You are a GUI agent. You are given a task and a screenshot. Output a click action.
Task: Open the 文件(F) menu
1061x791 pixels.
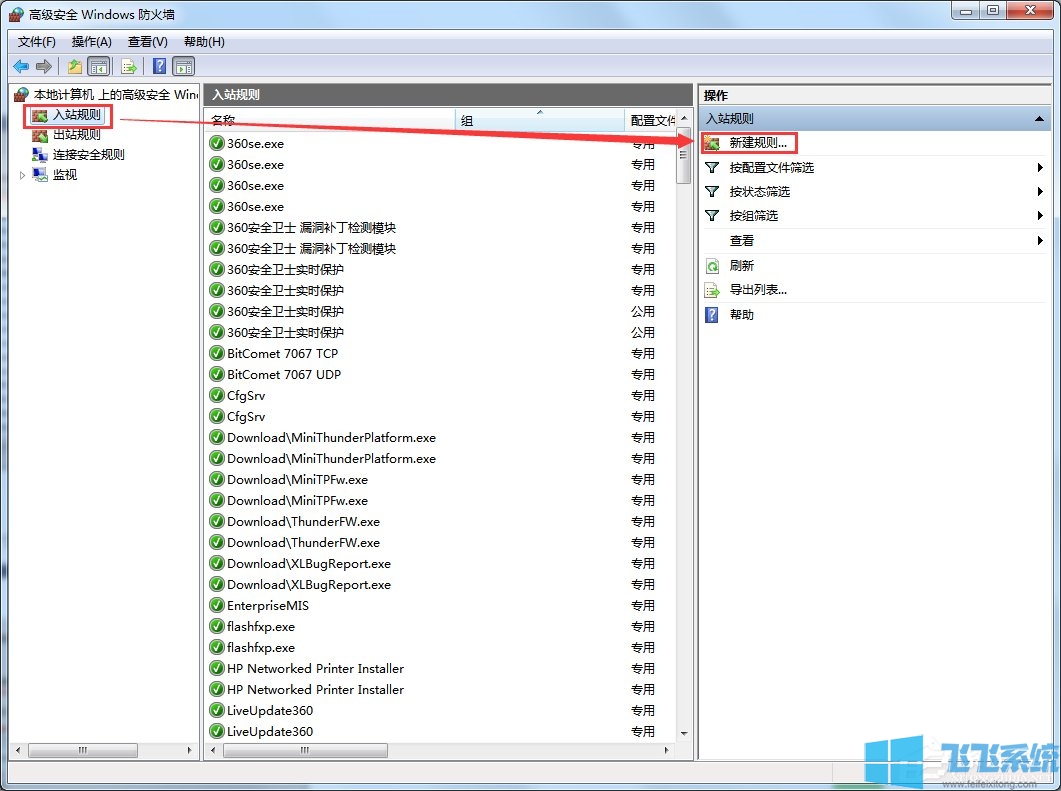(36, 41)
